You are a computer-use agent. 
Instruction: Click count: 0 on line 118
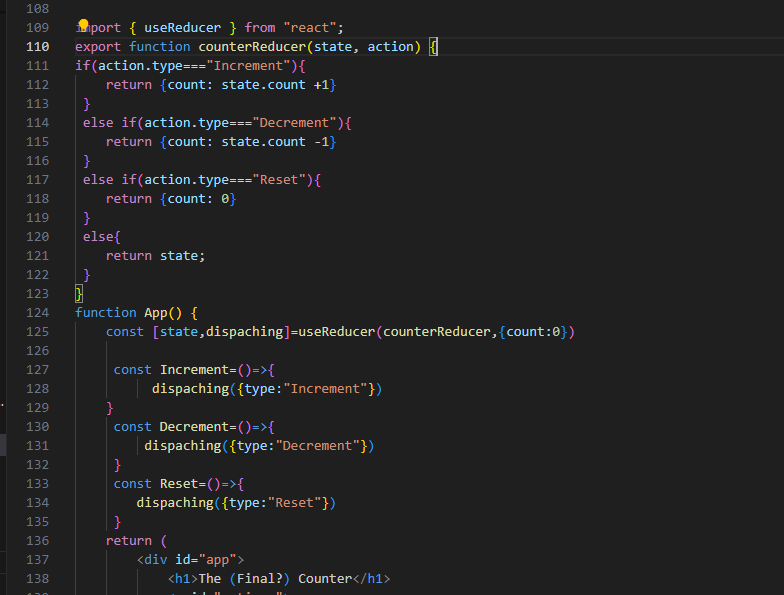[198, 198]
